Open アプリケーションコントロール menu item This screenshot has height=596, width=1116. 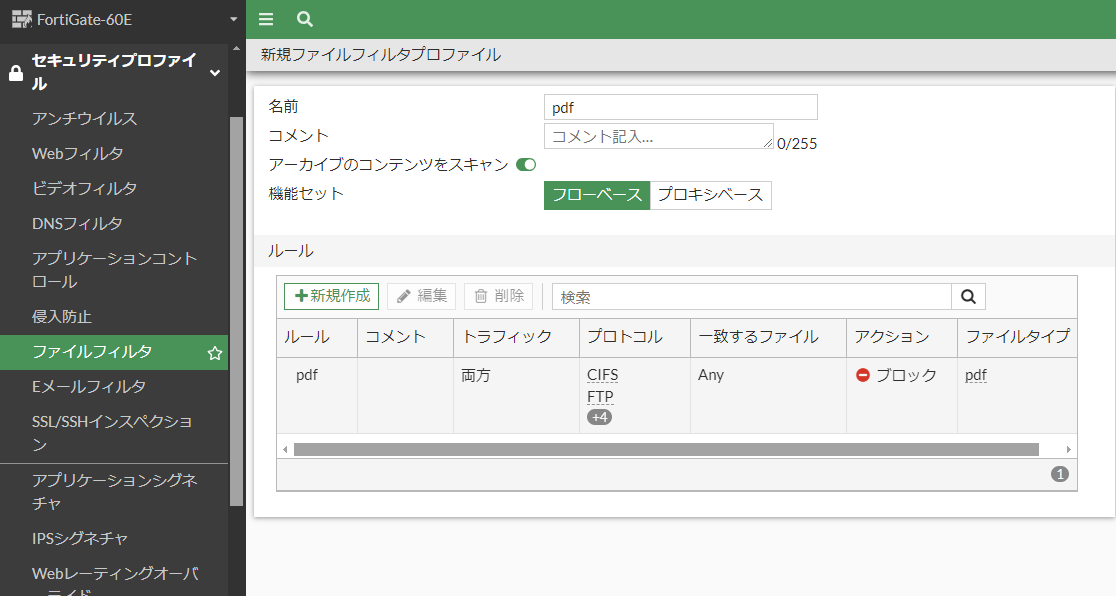click(114, 270)
